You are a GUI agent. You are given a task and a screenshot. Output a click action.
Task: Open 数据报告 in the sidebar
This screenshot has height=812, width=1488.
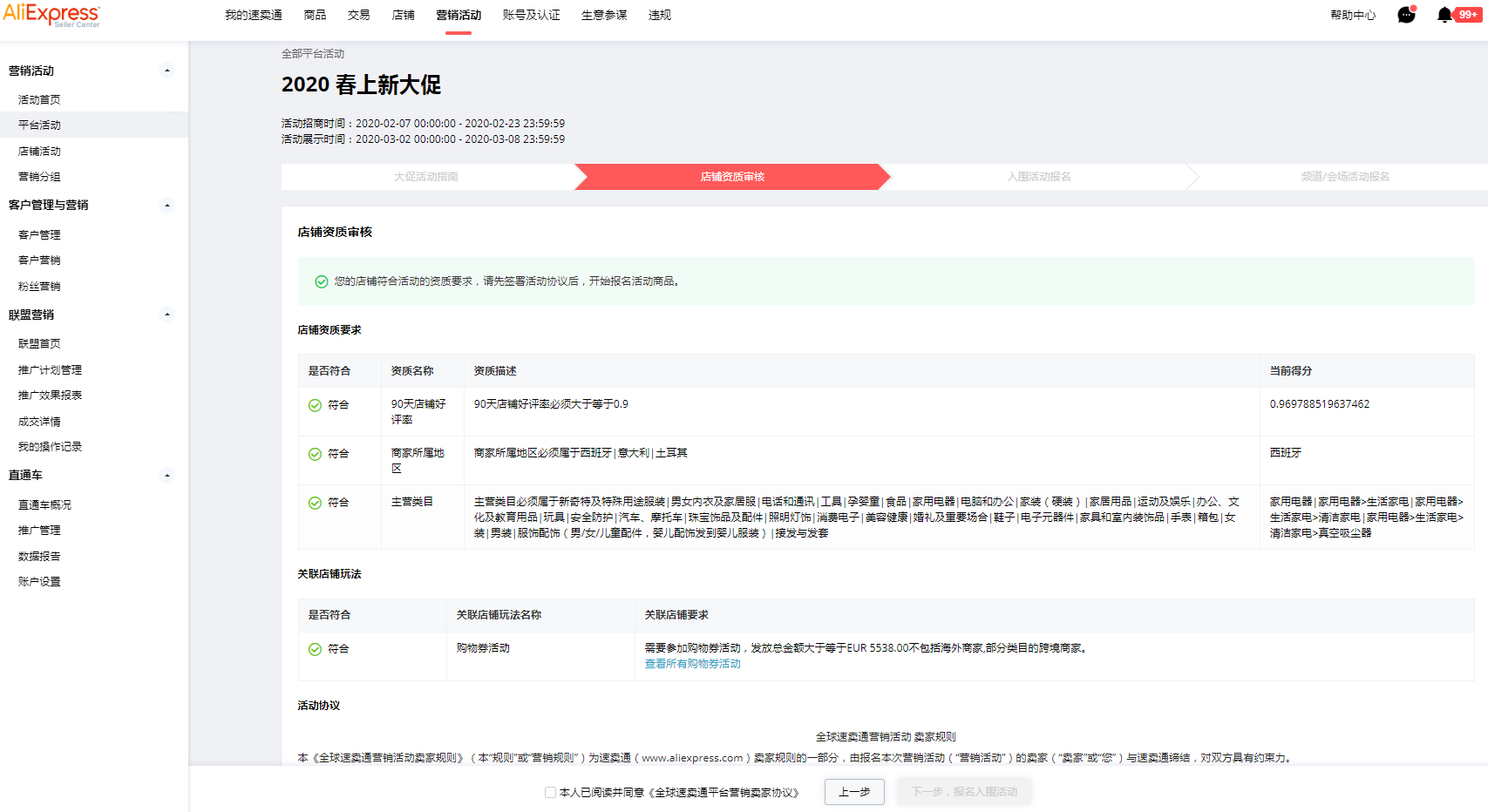coord(39,557)
